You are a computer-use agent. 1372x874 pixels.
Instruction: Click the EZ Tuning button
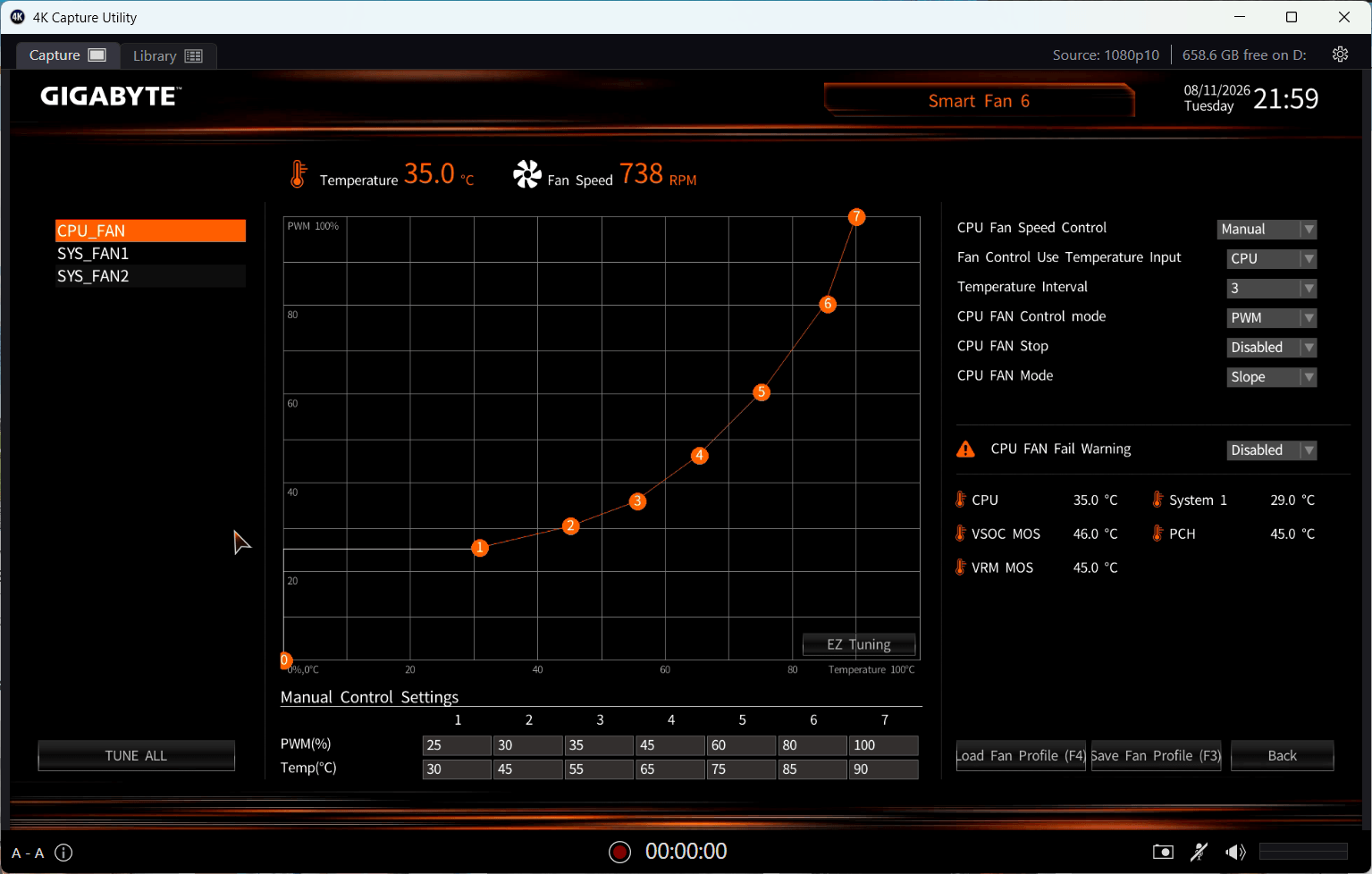coord(859,644)
